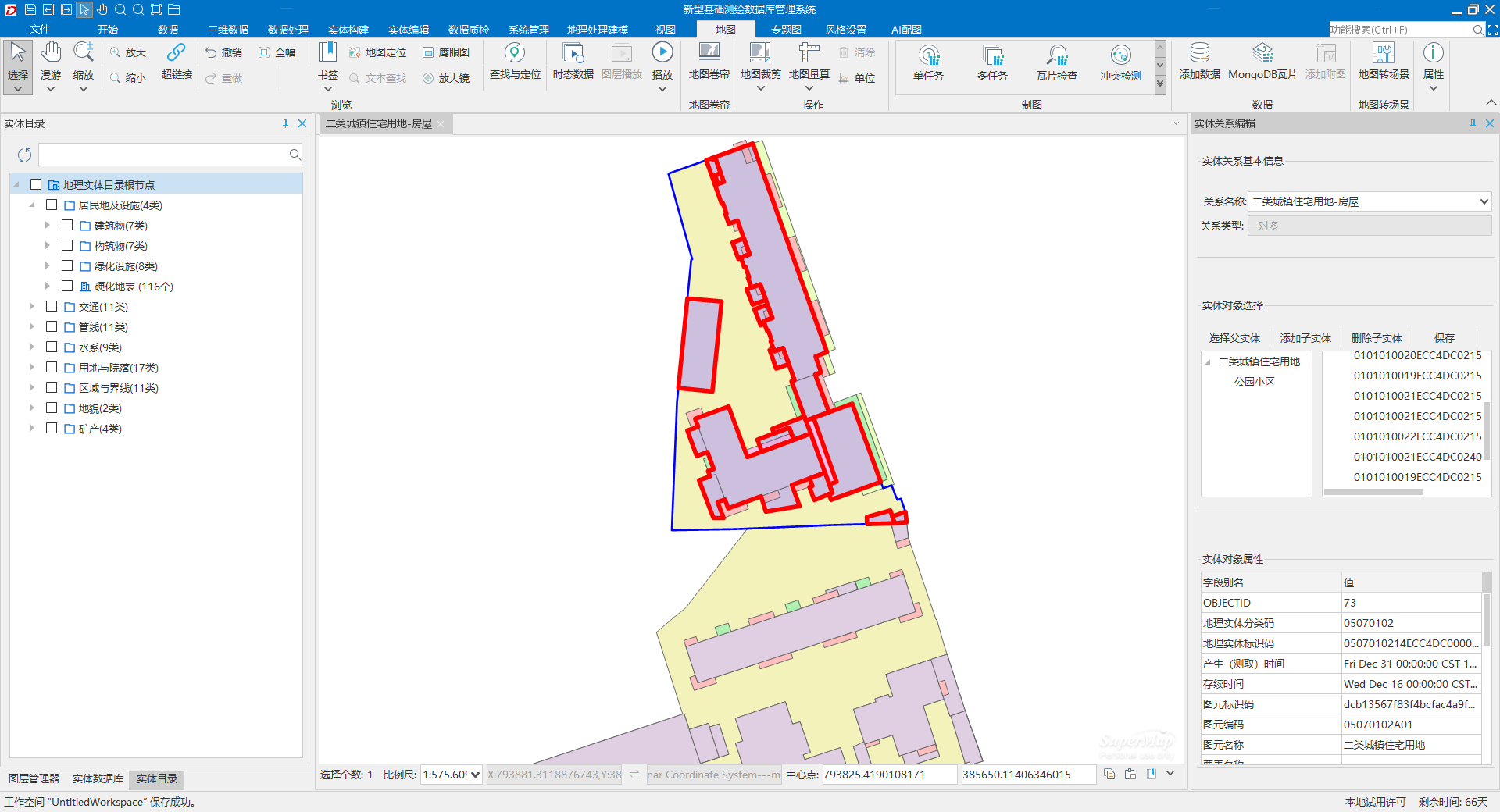Switch to 实体数据库 panel tab
Screen dimensions: 1500x812
[x=98, y=778]
